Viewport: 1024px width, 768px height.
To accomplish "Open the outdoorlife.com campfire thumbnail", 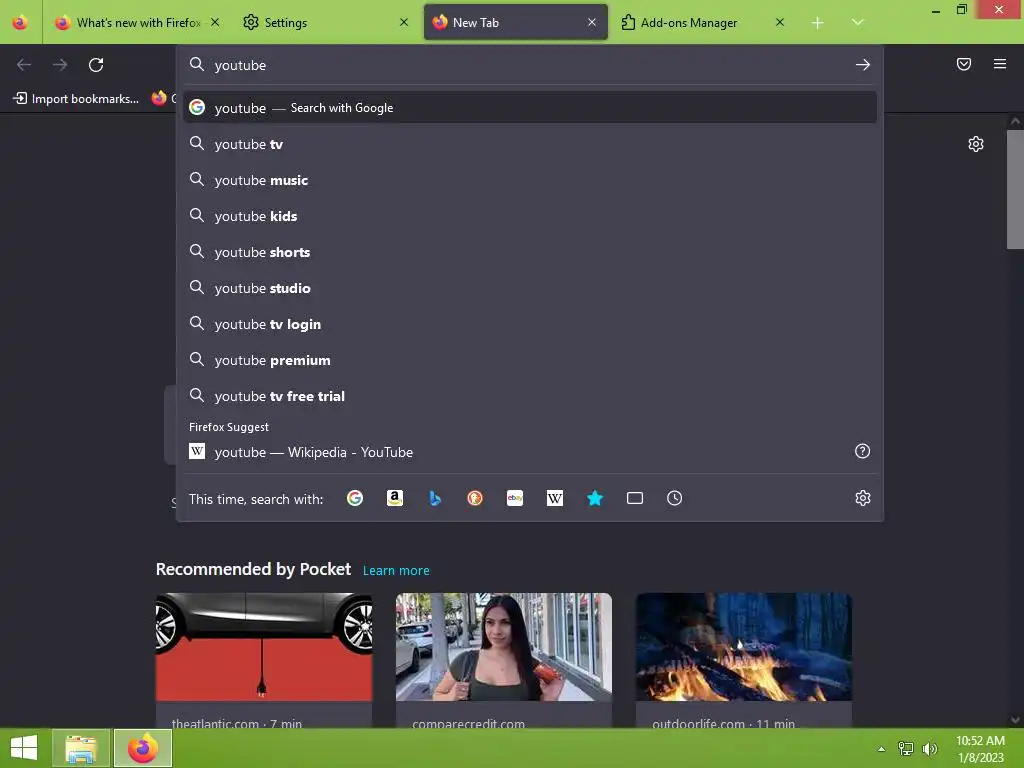I will (x=744, y=647).
